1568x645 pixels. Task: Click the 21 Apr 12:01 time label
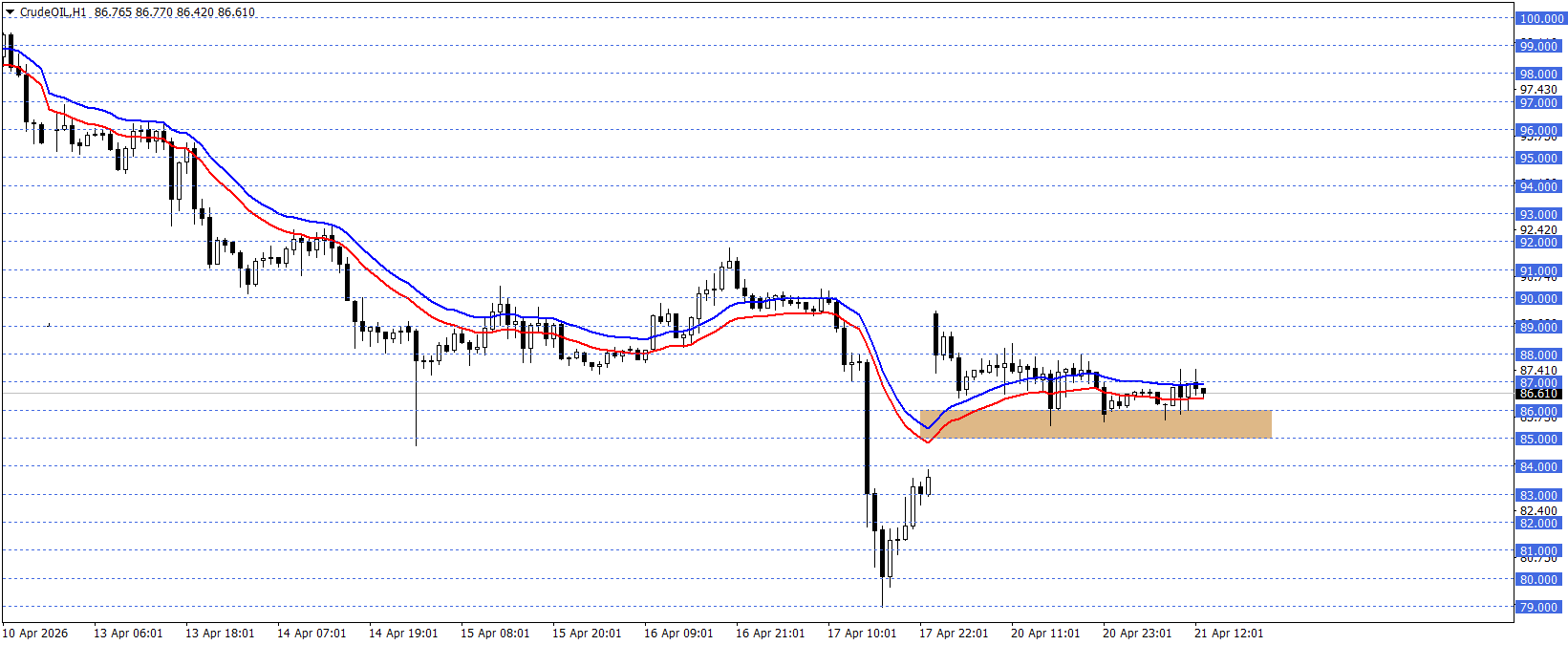point(1229,634)
